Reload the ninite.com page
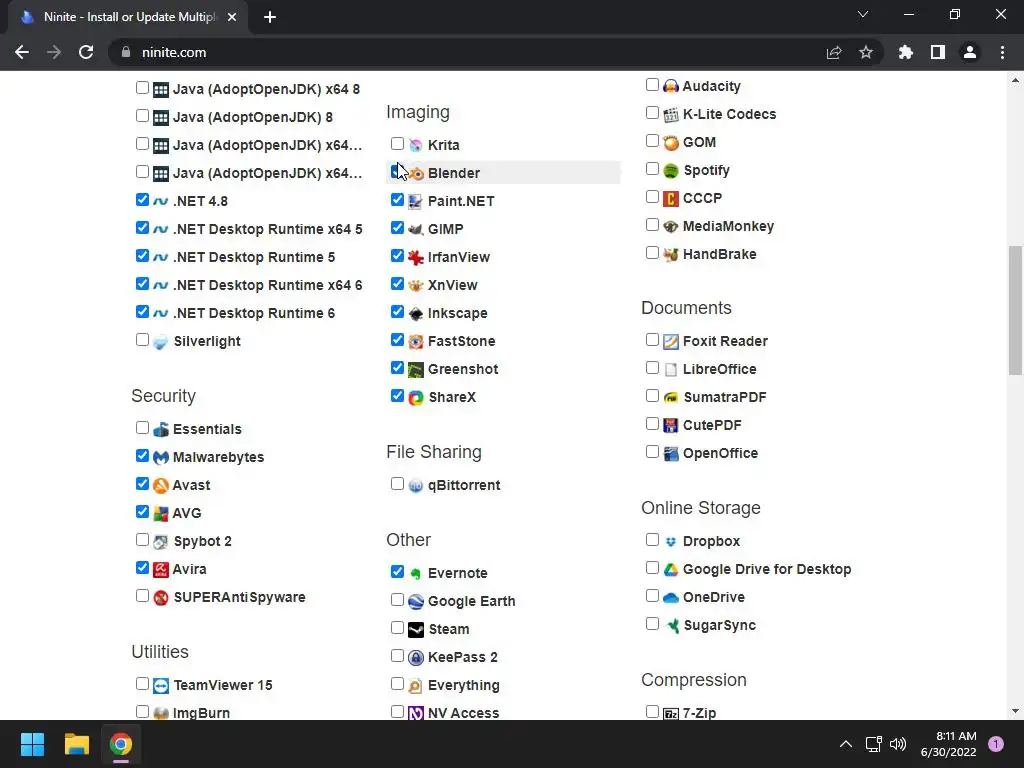The image size is (1024, 768). coord(86,52)
